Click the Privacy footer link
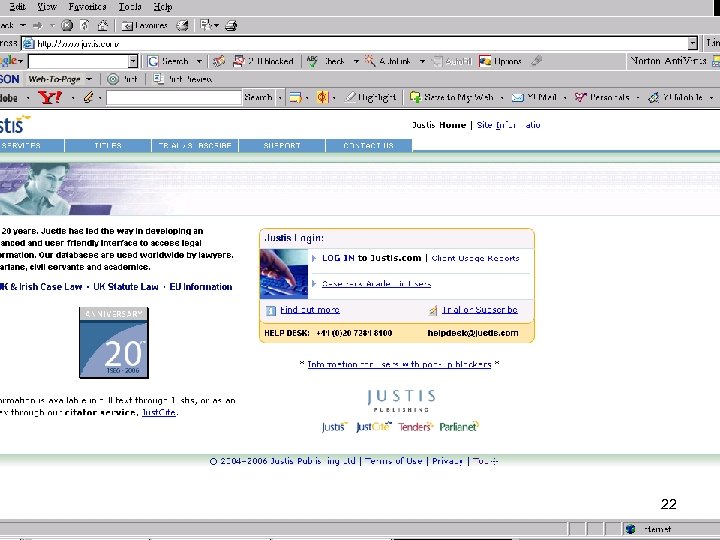The image size is (720, 540). click(x=447, y=461)
